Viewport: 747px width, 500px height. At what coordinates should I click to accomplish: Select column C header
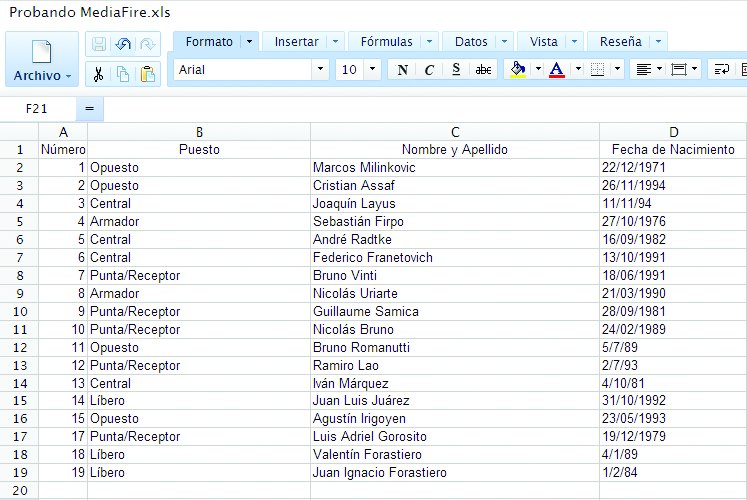455,132
